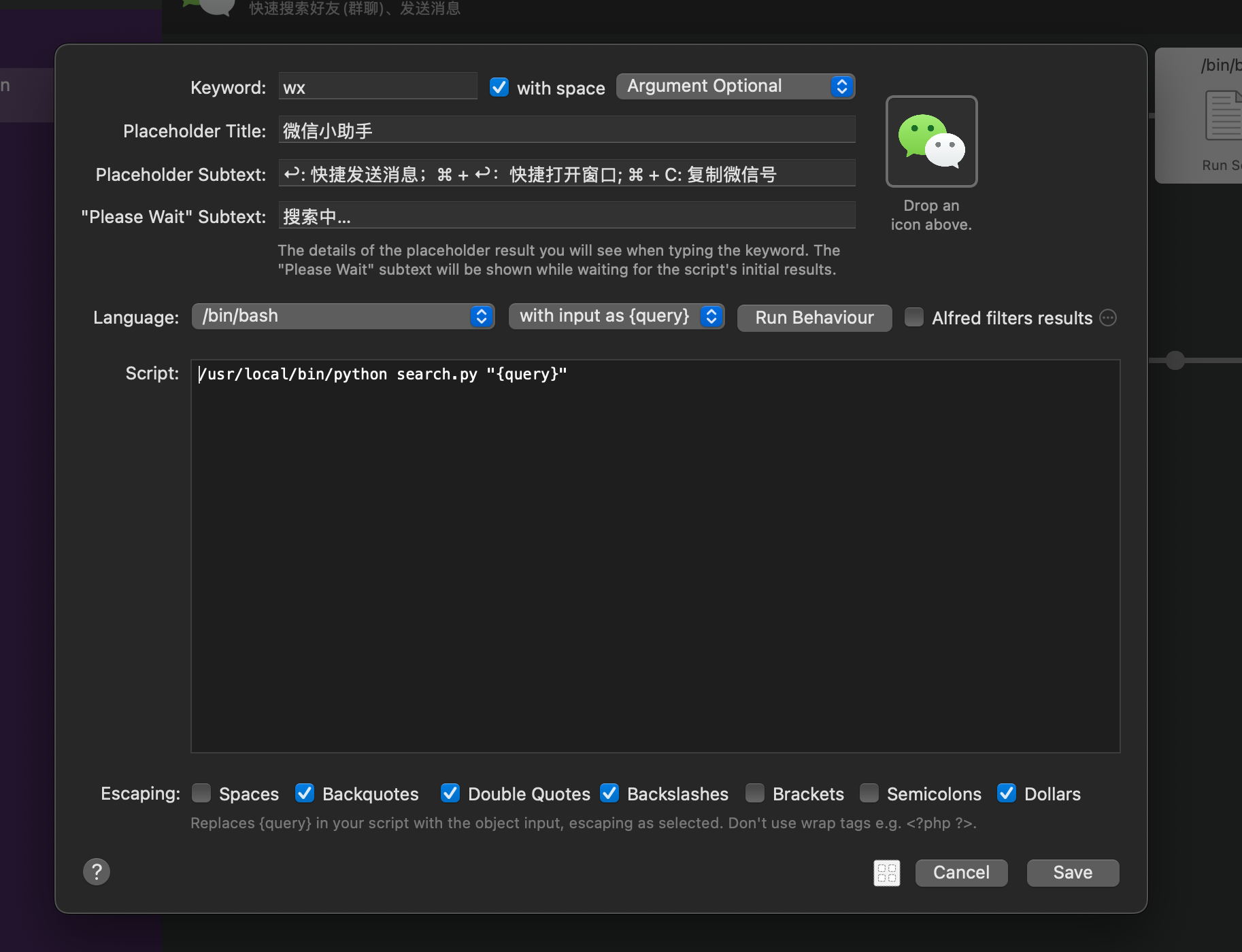Uncheck the with space checkbox
Screen dimensions: 1242x952
[499, 87]
